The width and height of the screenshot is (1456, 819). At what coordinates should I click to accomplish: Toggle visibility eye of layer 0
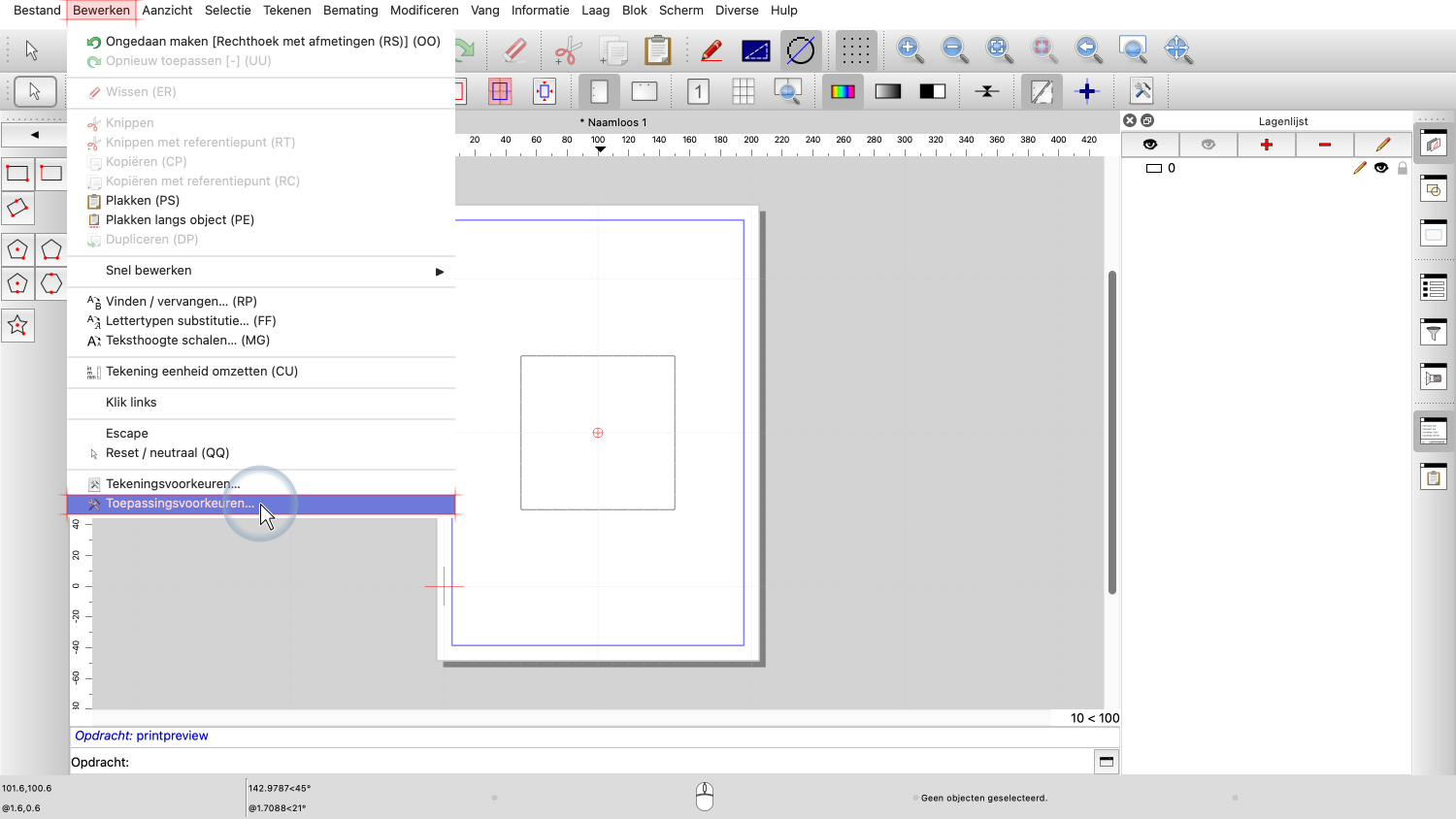(x=1381, y=168)
